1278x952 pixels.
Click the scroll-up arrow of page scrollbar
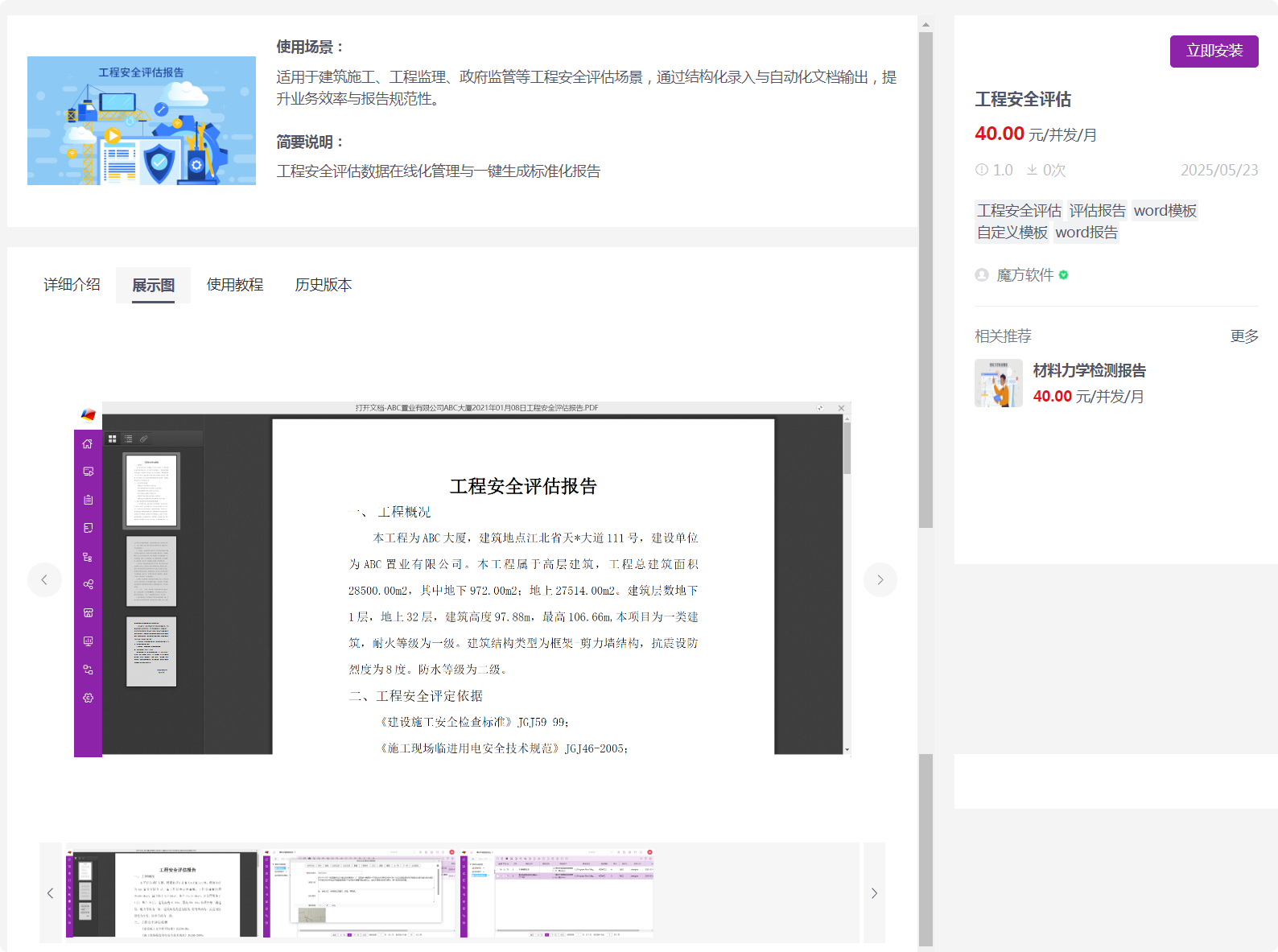(926, 24)
